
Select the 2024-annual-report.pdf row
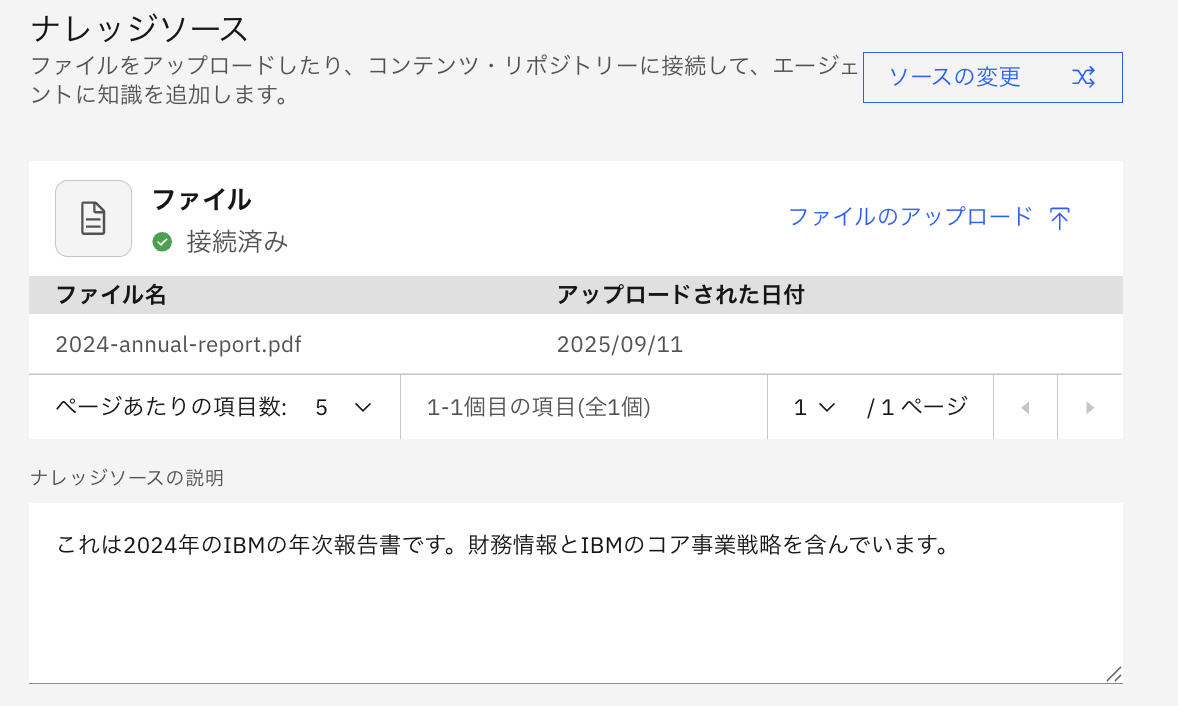[x=178, y=345]
